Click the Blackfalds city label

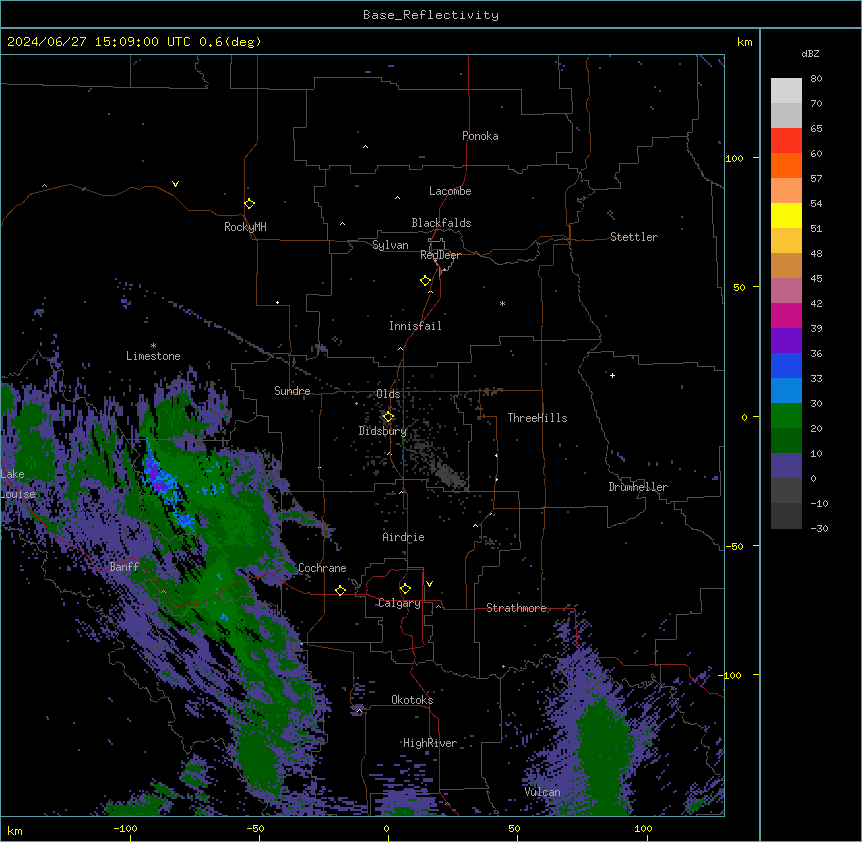[x=441, y=223]
